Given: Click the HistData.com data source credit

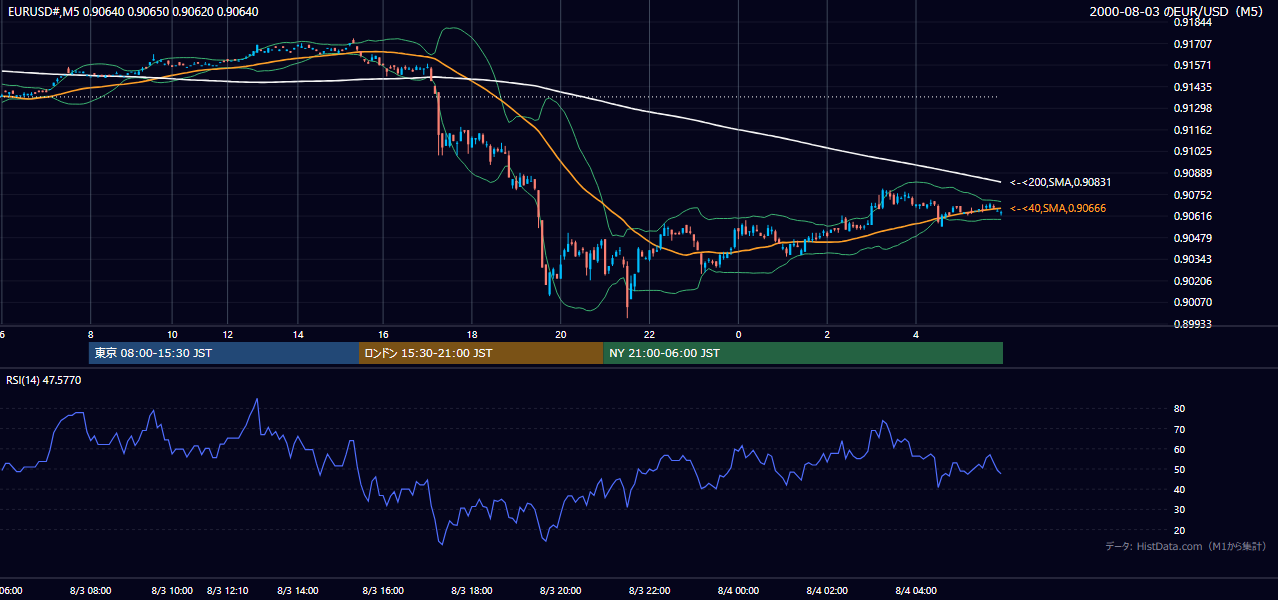Looking at the screenshot, I should coord(1186,546).
